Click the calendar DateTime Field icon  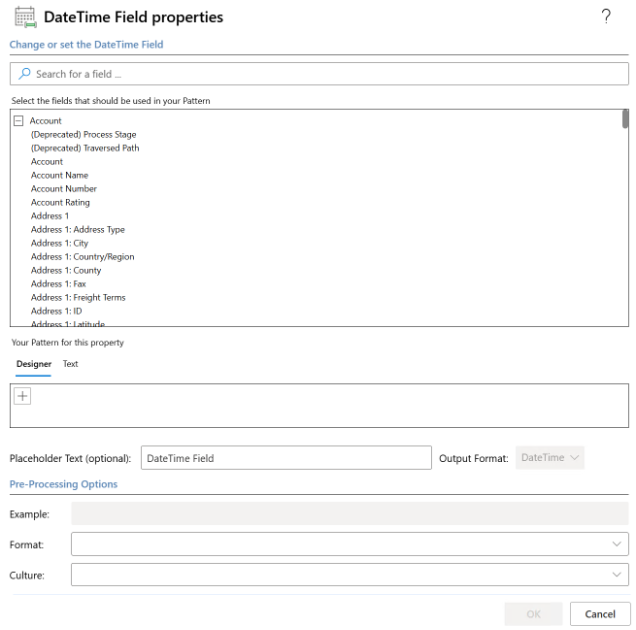coord(24,17)
